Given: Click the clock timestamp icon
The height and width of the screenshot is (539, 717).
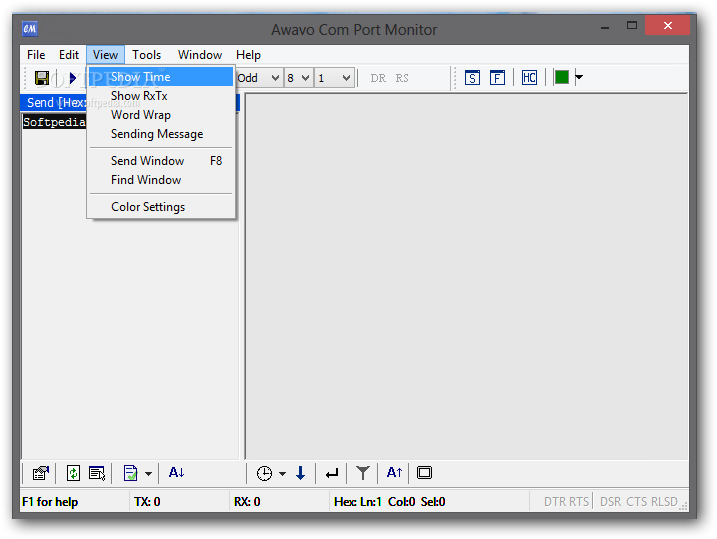Looking at the screenshot, I should click(264, 473).
